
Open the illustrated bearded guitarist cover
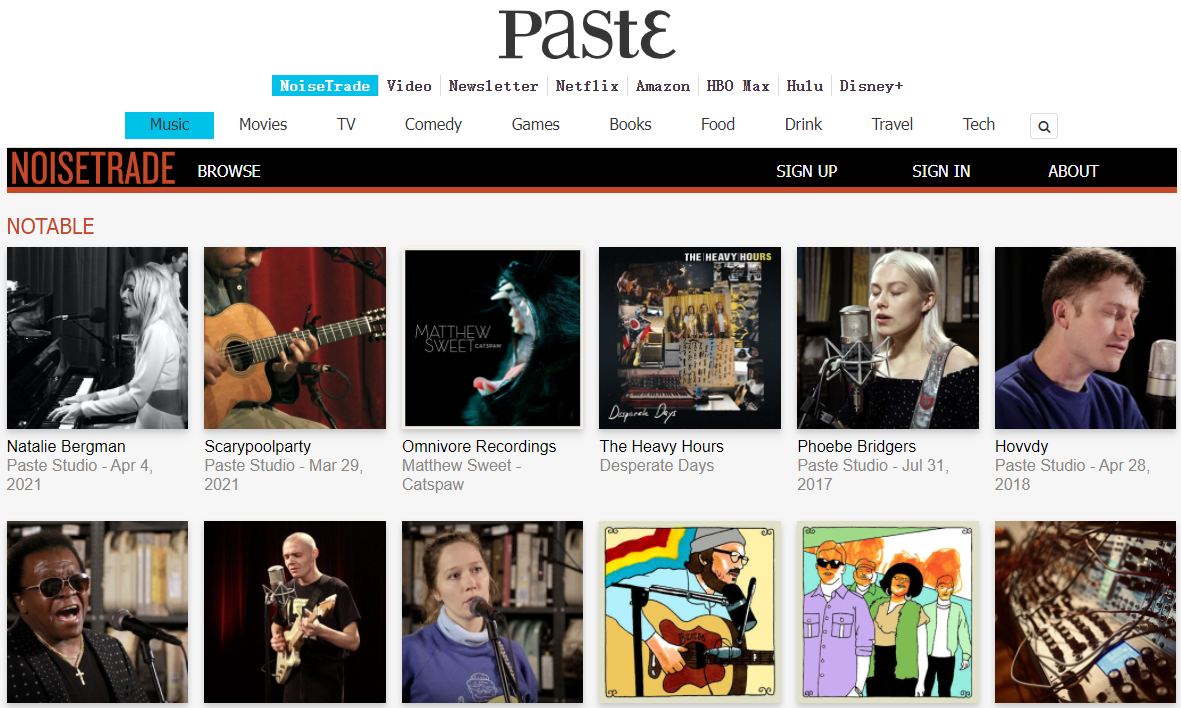pos(690,612)
